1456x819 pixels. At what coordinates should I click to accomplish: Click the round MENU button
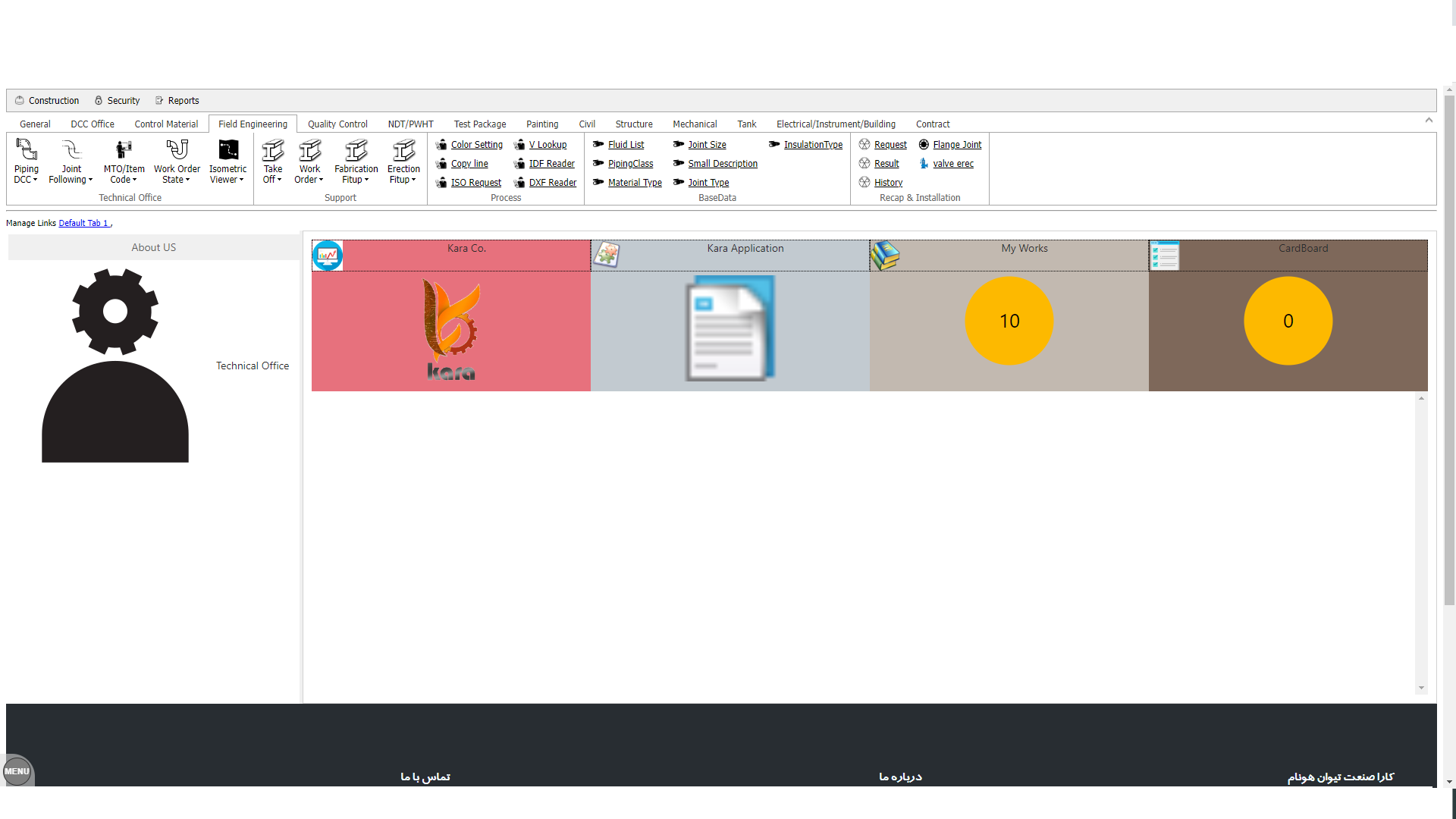point(17,771)
